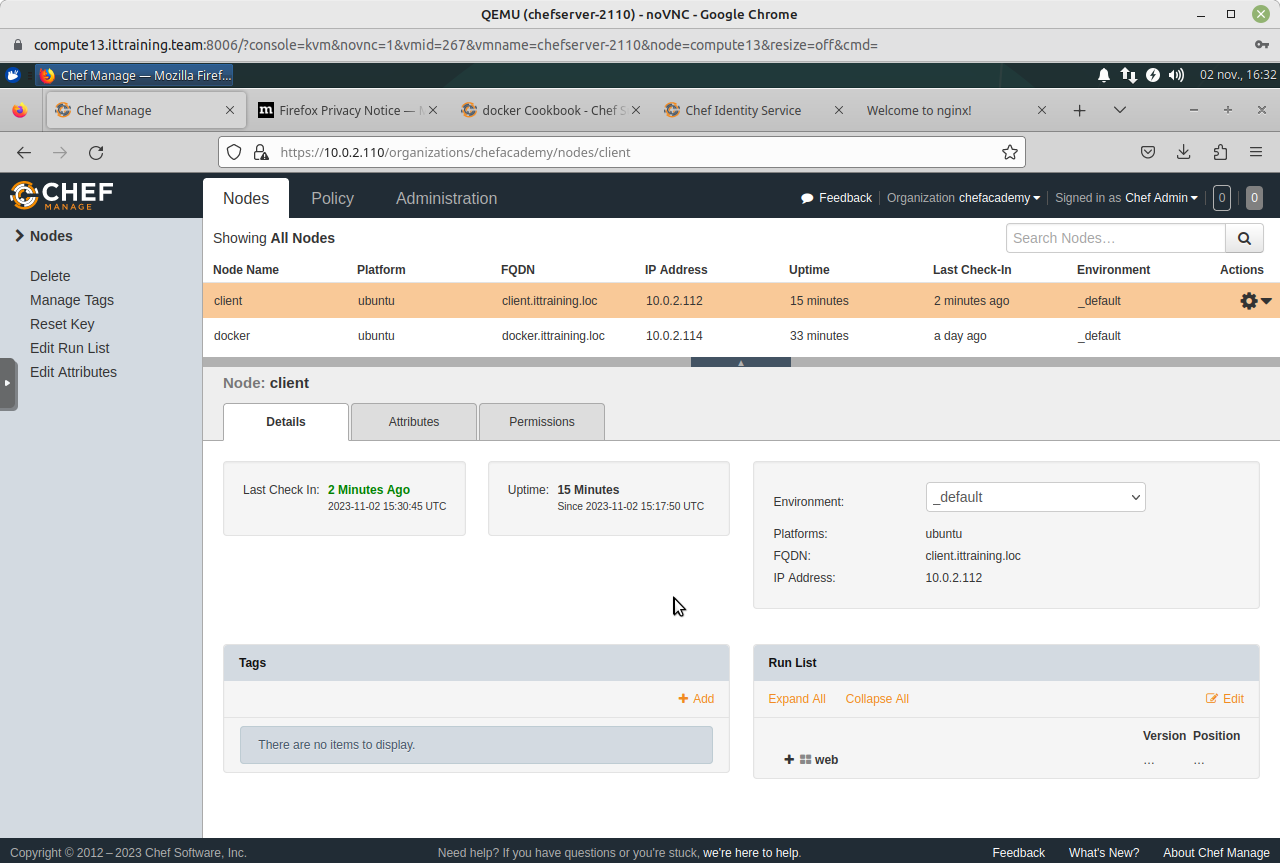Open the Firefox hamburger application menu
The image size is (1280, 863).
(1256, 152)
